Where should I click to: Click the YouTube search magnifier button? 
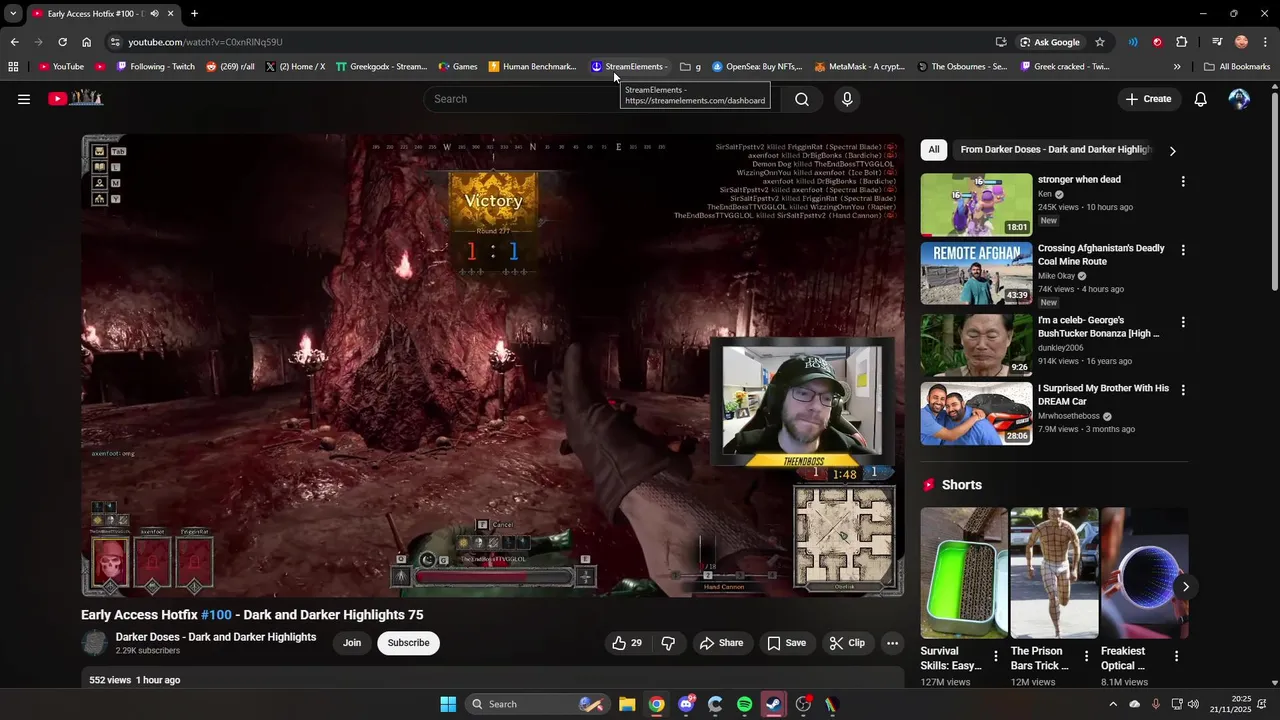(x=802, y=99)
